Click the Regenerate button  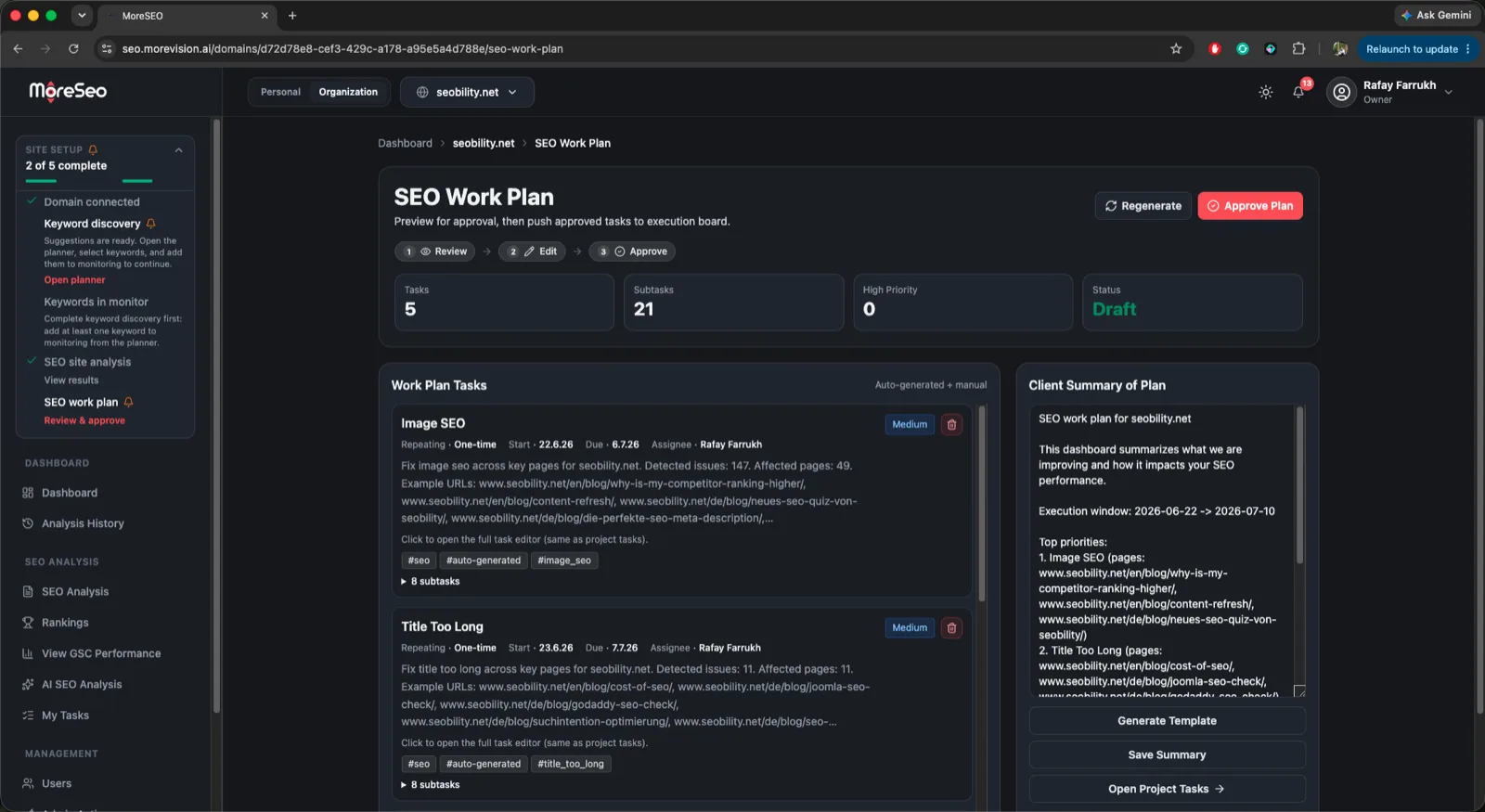(1143, 206)
